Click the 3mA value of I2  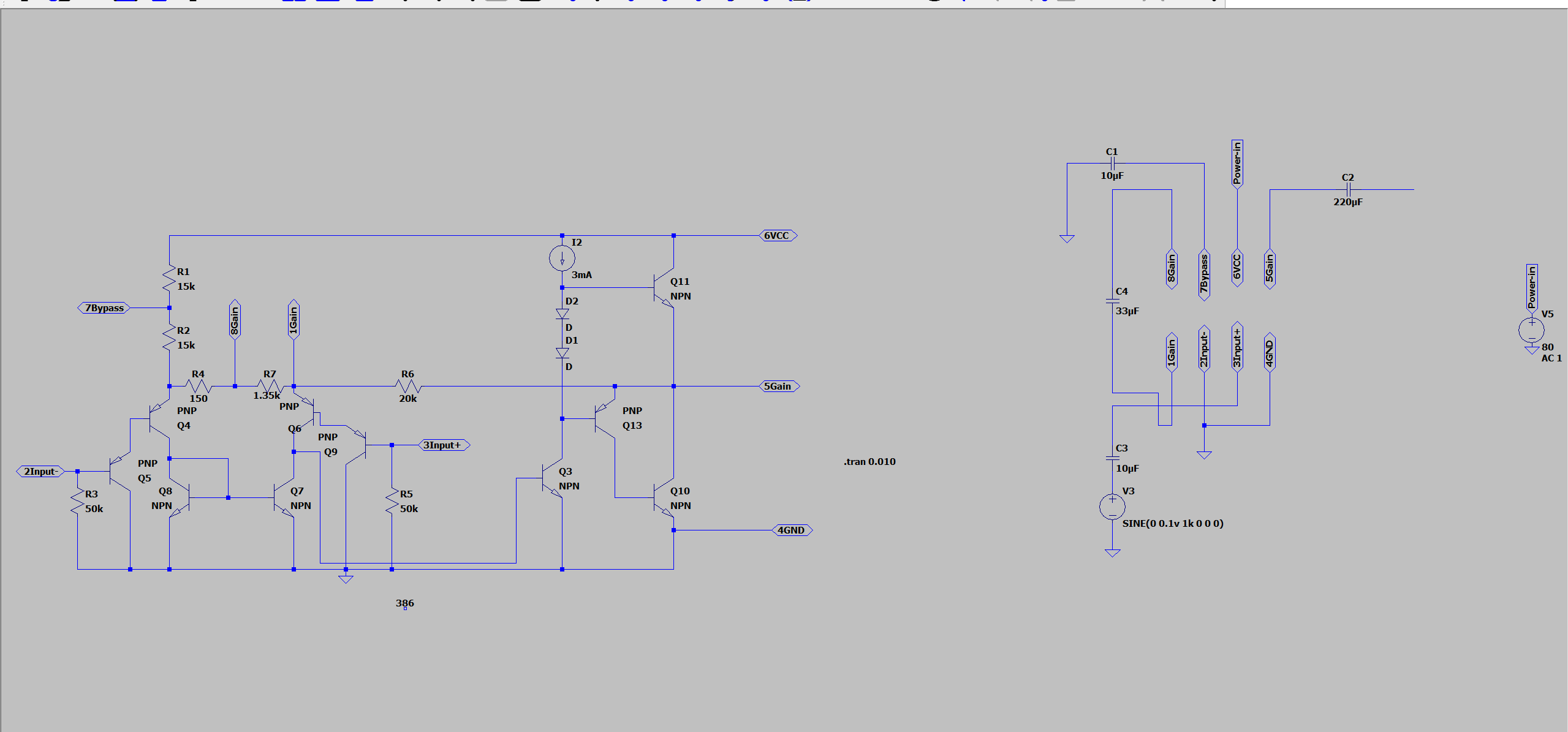(581, 275)
